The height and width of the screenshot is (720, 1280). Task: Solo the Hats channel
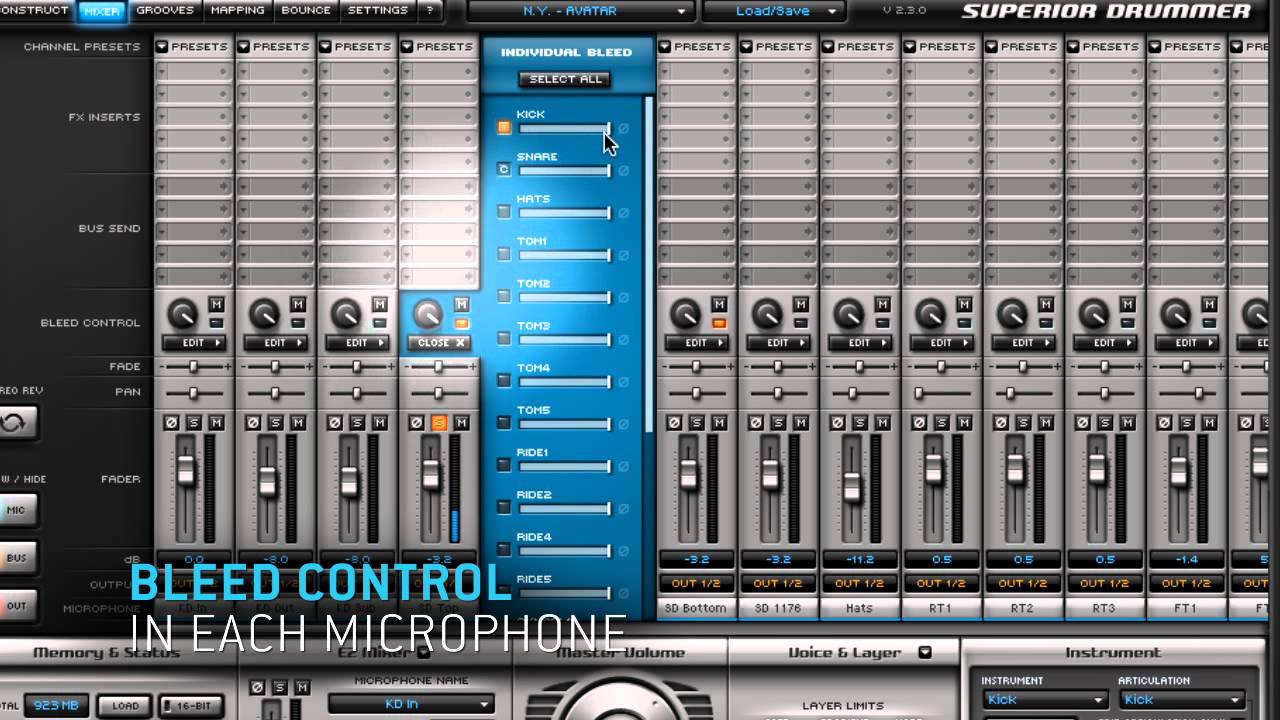[x=860, y=423]
